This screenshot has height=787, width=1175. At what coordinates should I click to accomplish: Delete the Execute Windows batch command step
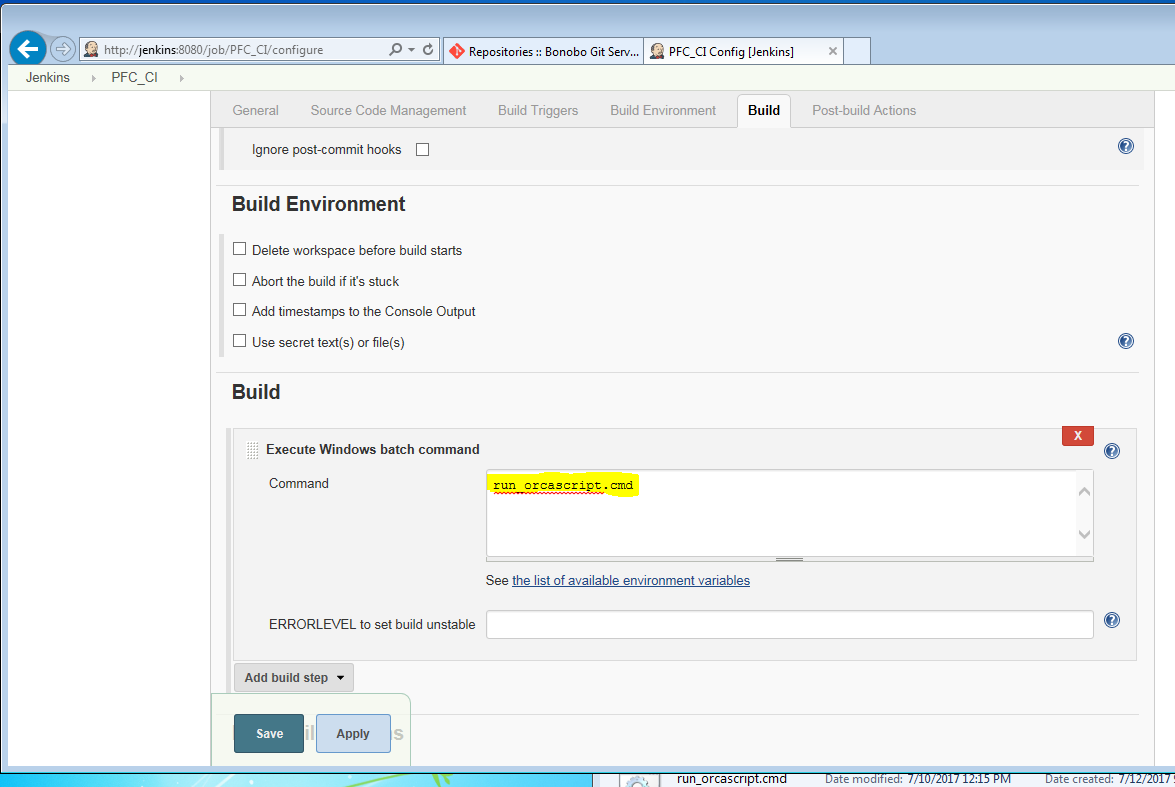(1078, 435)
